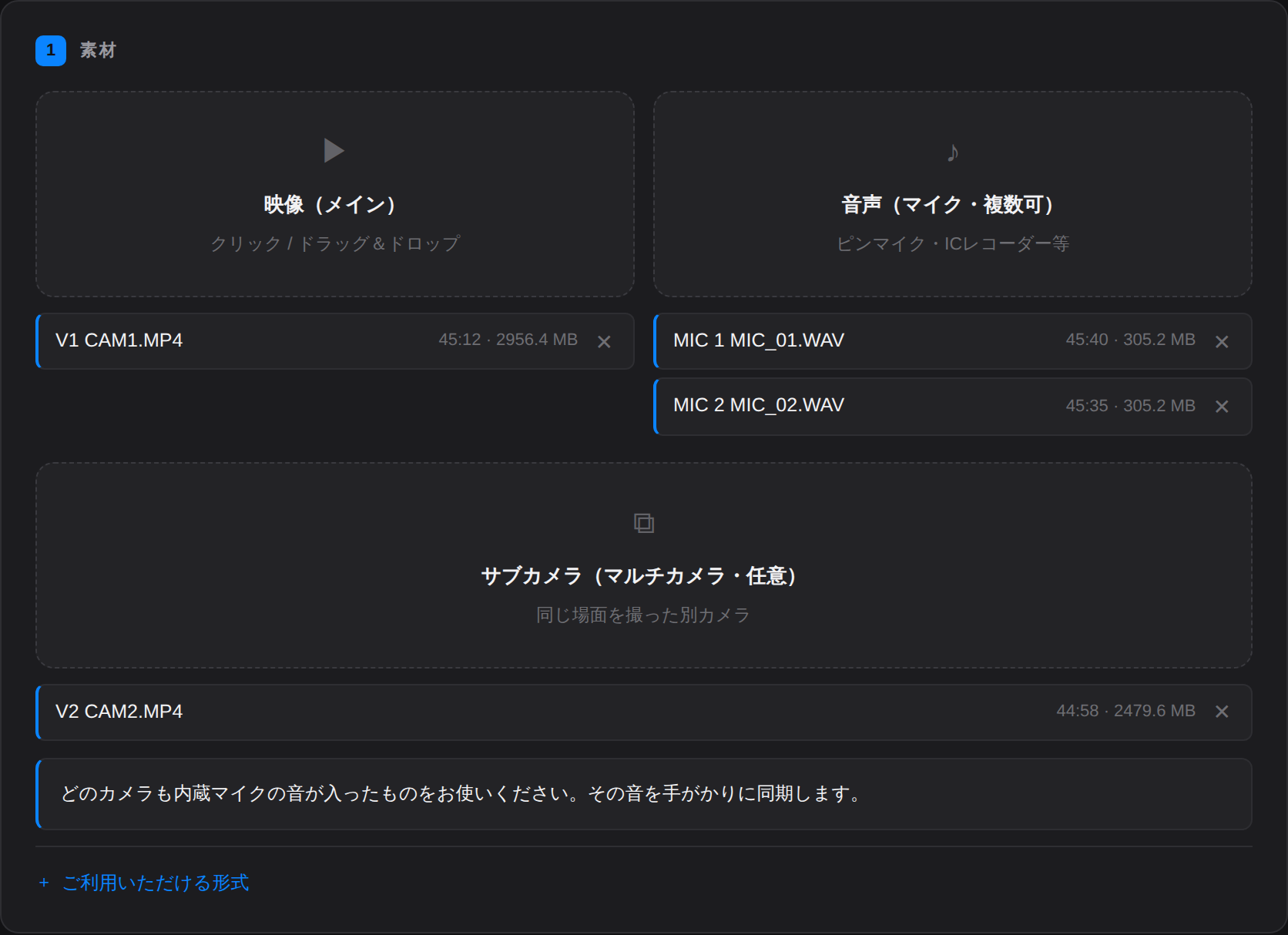
Task: Select the MIC 1 MIC_01.WAV file name
Action: point(759,340)
